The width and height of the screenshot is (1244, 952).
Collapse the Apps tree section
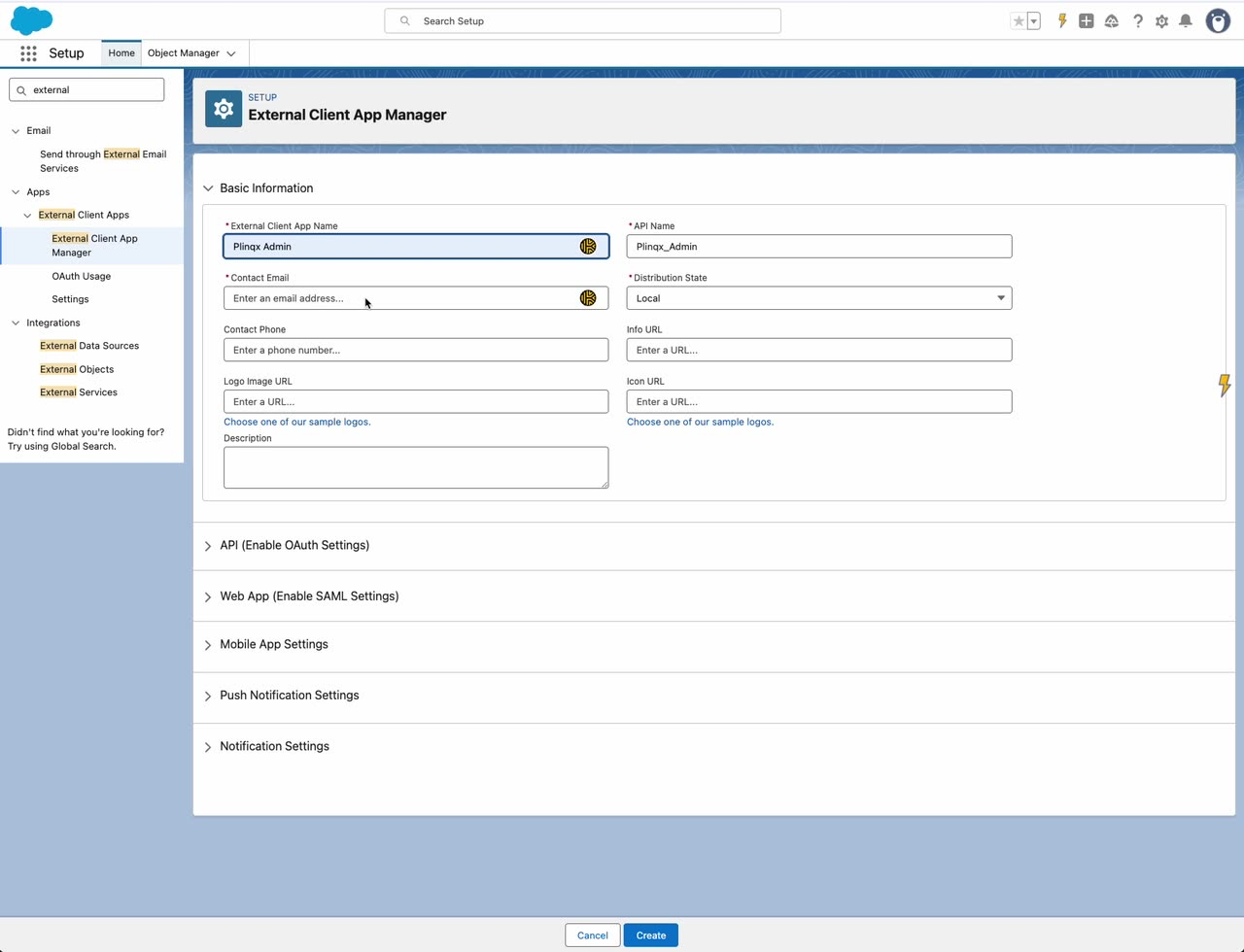click(16, 192)
